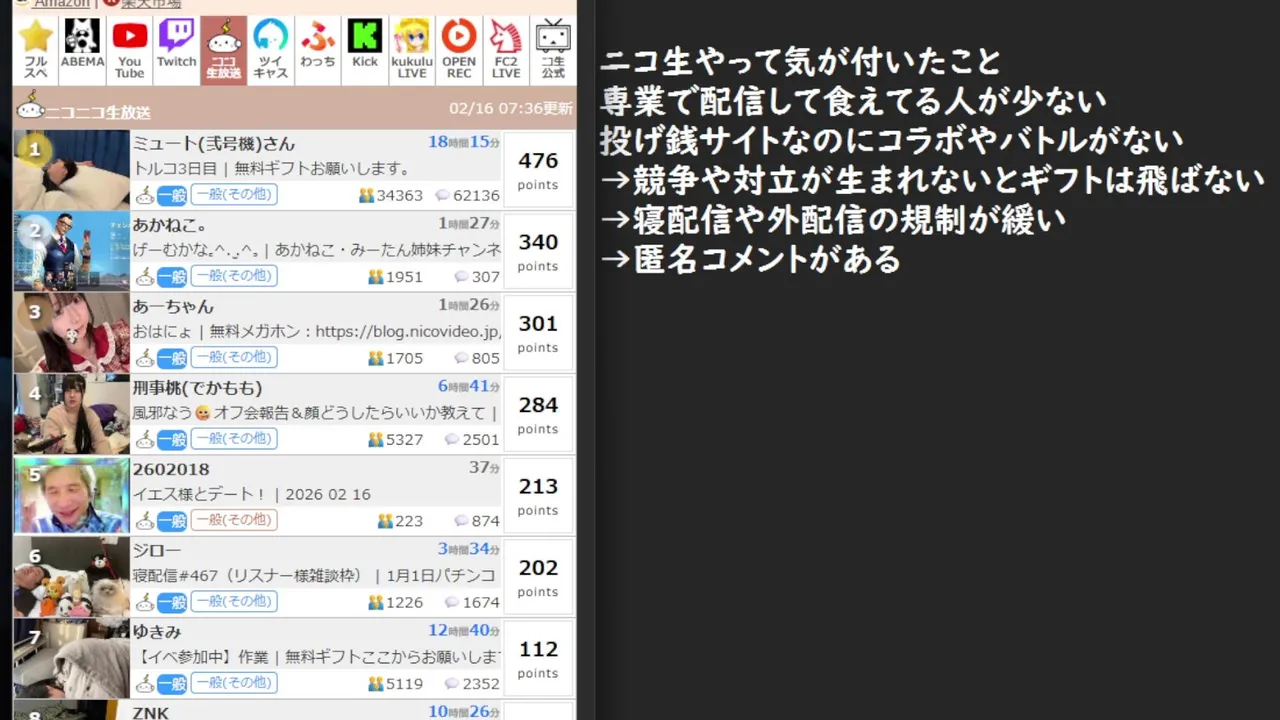The width and height of the screenshot is (1280, 720).
Task: Open rank 3 あーちゃん thumbnail
Action: point(72,332)
